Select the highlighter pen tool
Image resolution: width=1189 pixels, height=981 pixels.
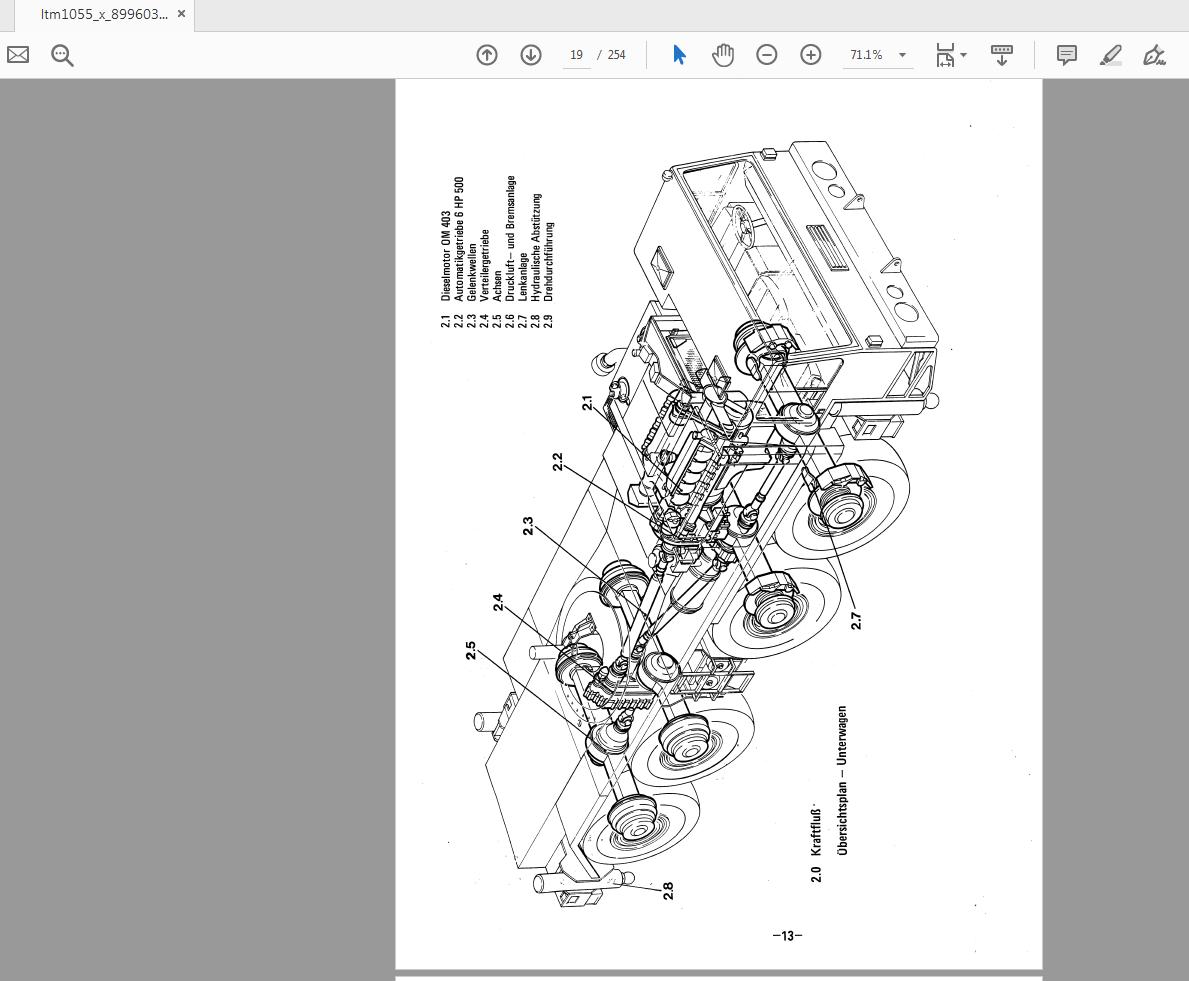(1111, 55)
